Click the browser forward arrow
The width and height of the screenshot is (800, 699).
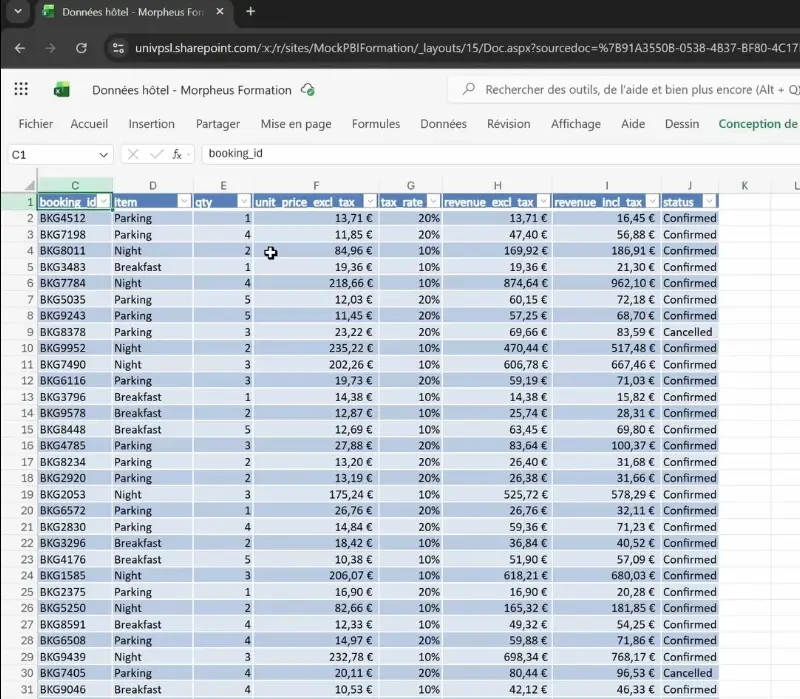tap(50, 48)
